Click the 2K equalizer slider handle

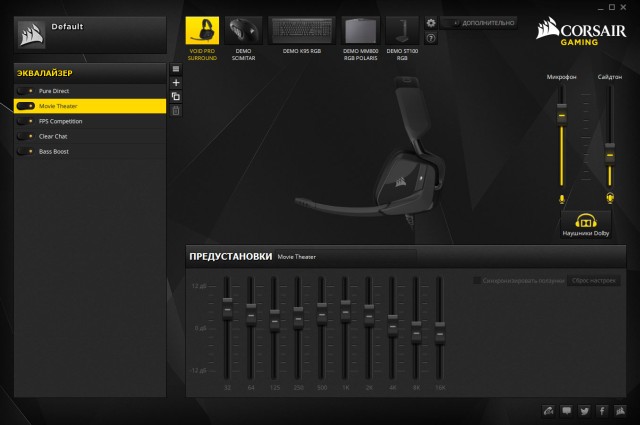(369, 316)
